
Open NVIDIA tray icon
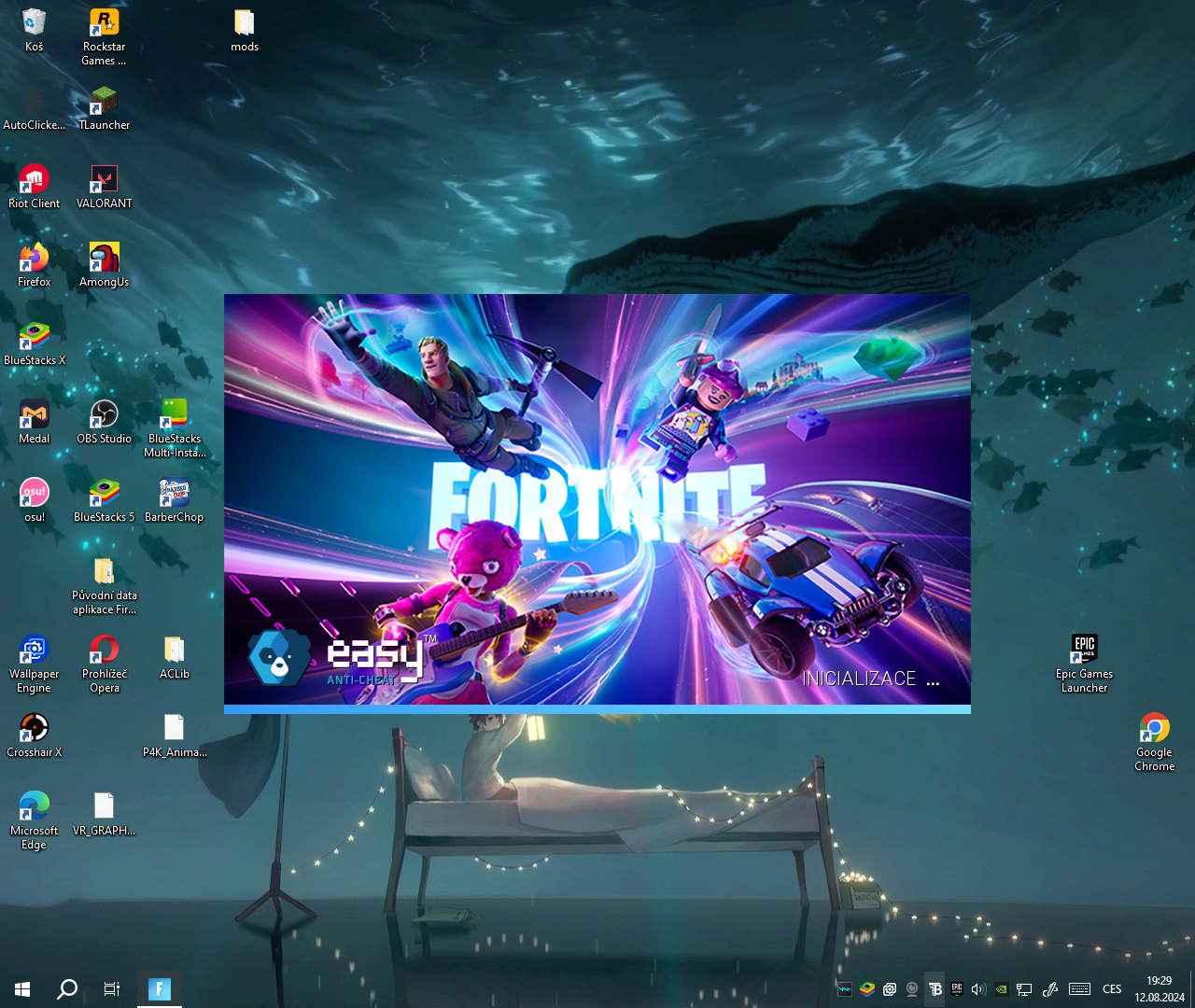(1002, 989)
